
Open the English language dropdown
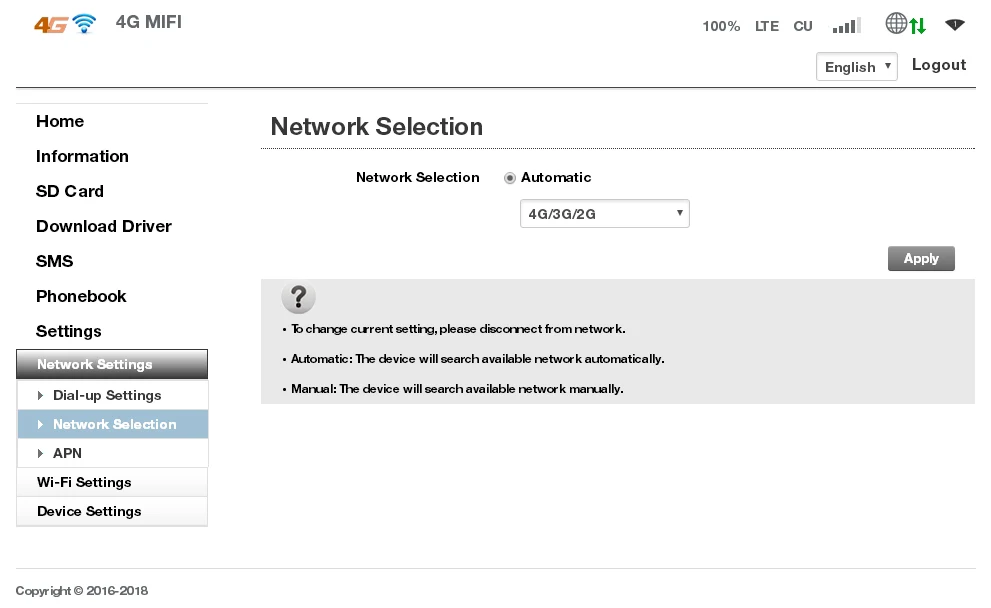[x=857, y=67]
